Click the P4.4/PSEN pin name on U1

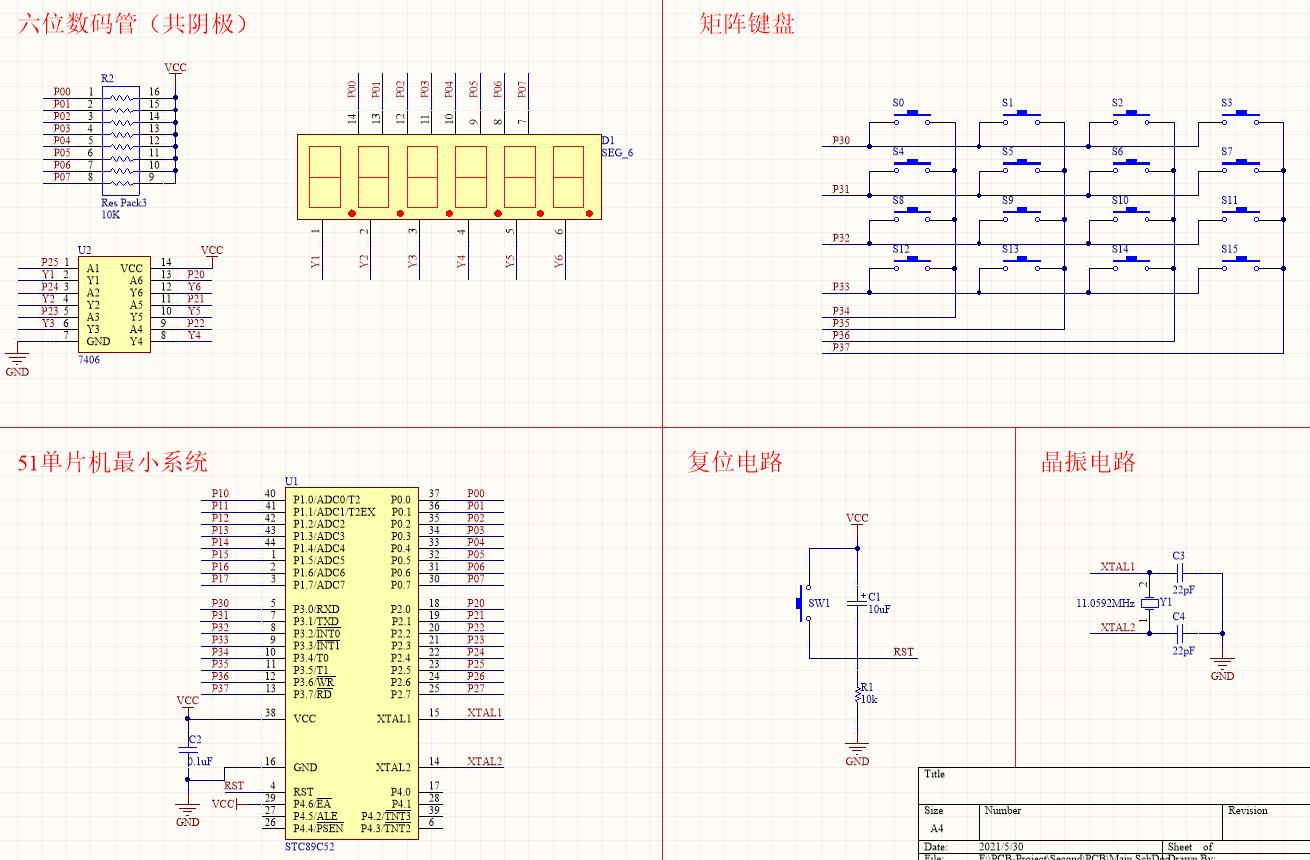pyautogui.click(x=318, y=828)
